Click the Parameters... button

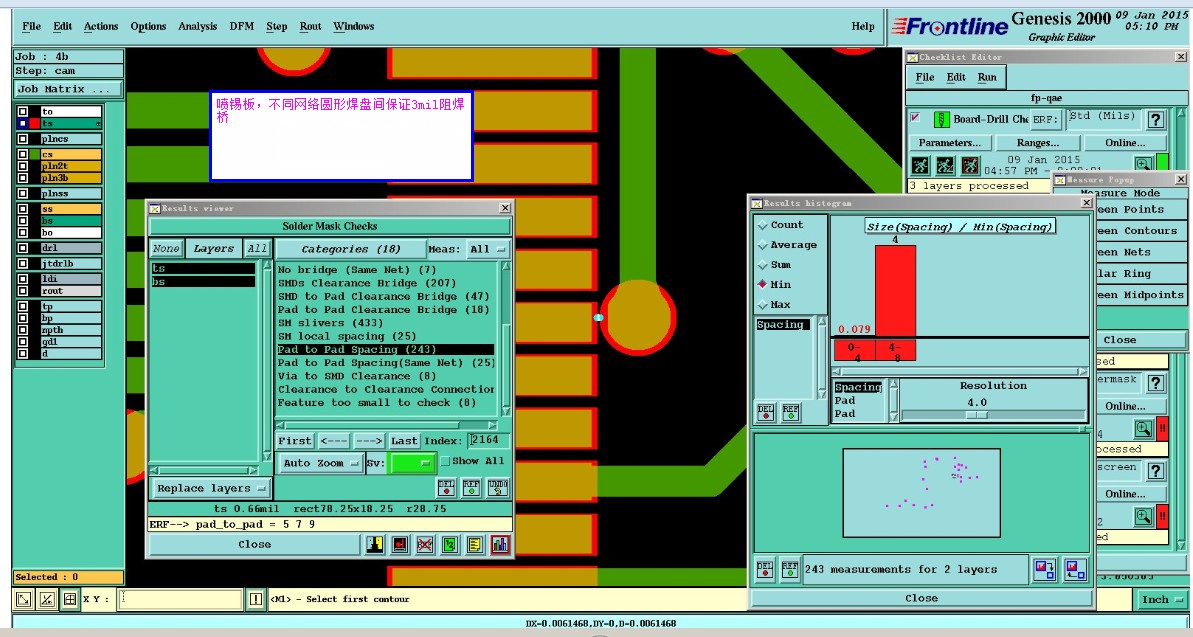(x=950, y=143)
